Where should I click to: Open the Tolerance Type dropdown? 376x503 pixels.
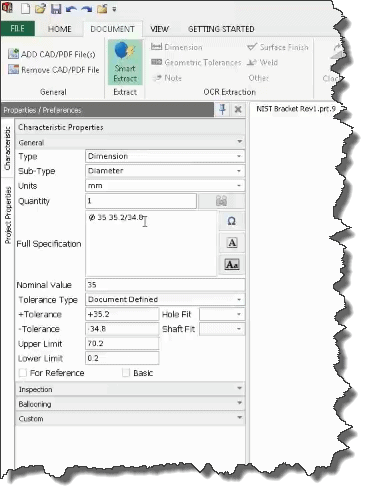click(165, 299)
